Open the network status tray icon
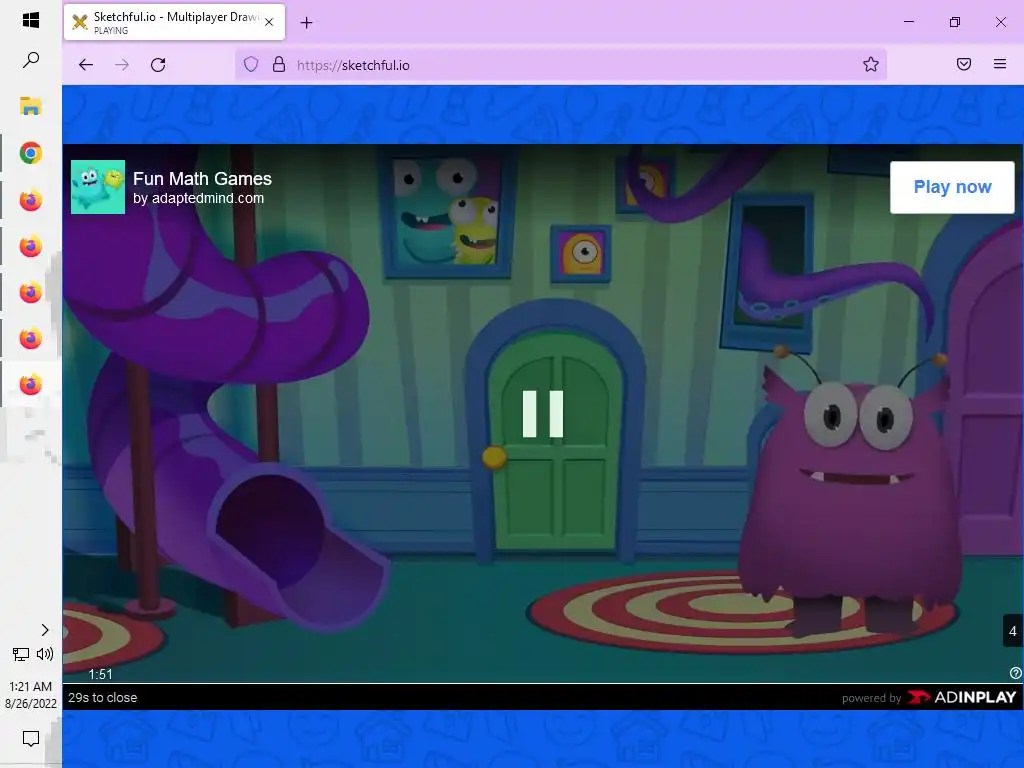1024x768 pixels. click(x=21, y=654)
